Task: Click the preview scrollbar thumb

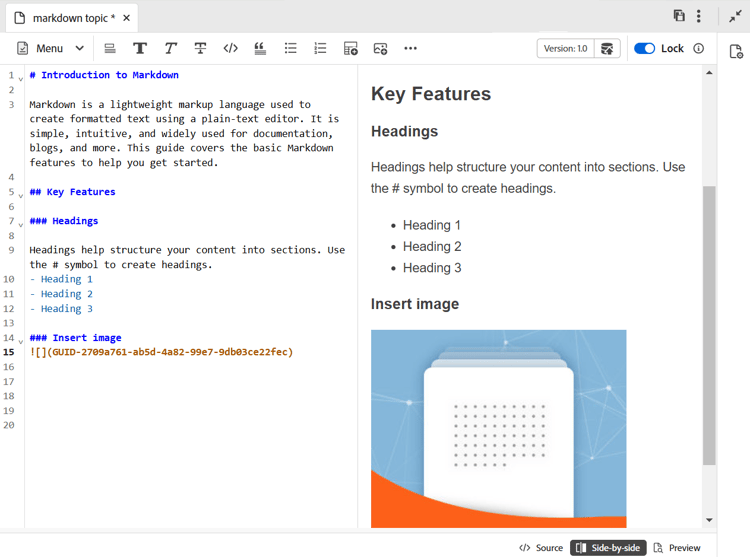Action: (709, 325)
